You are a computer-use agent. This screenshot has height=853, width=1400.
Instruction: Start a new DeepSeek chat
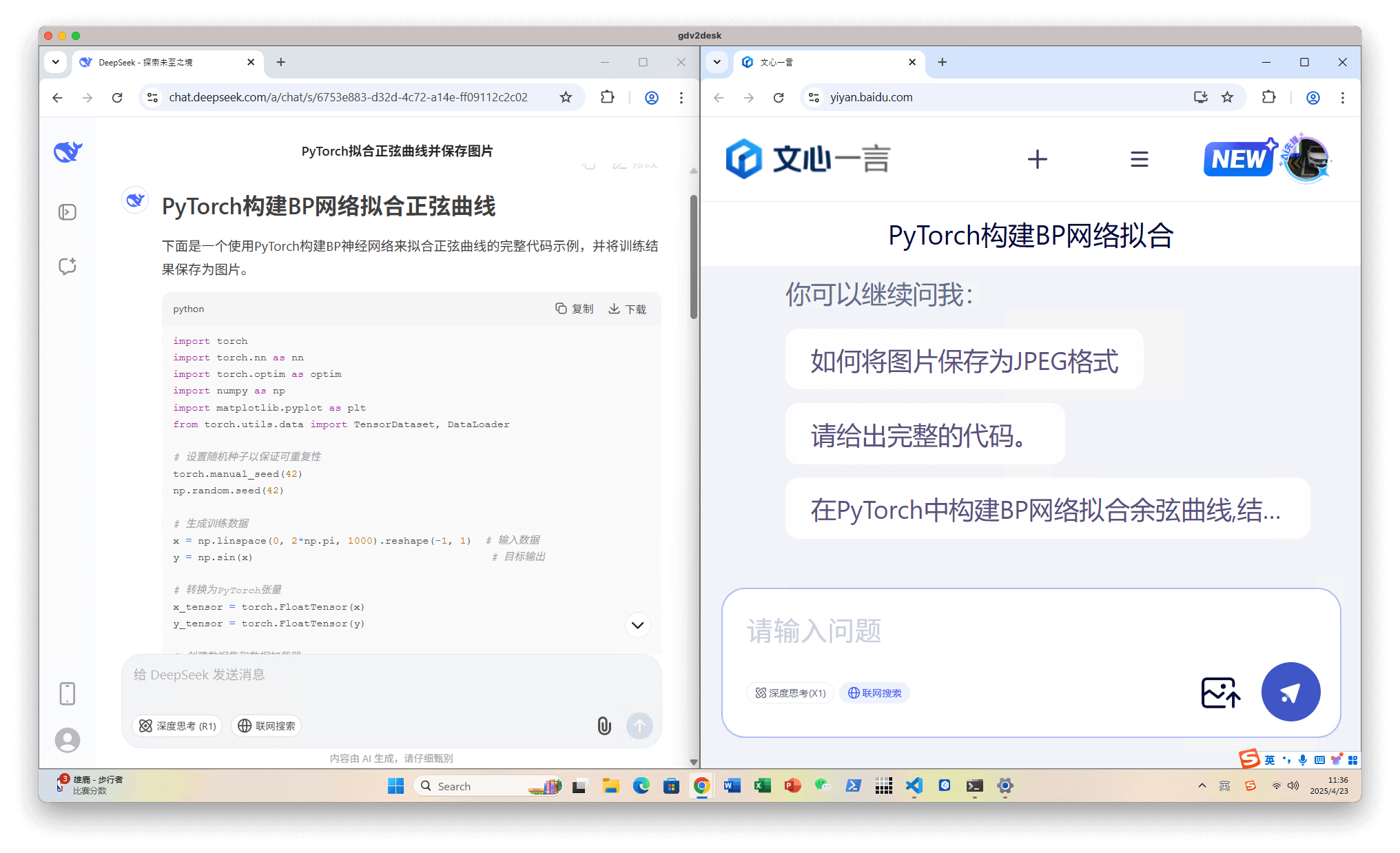point(68,267)
